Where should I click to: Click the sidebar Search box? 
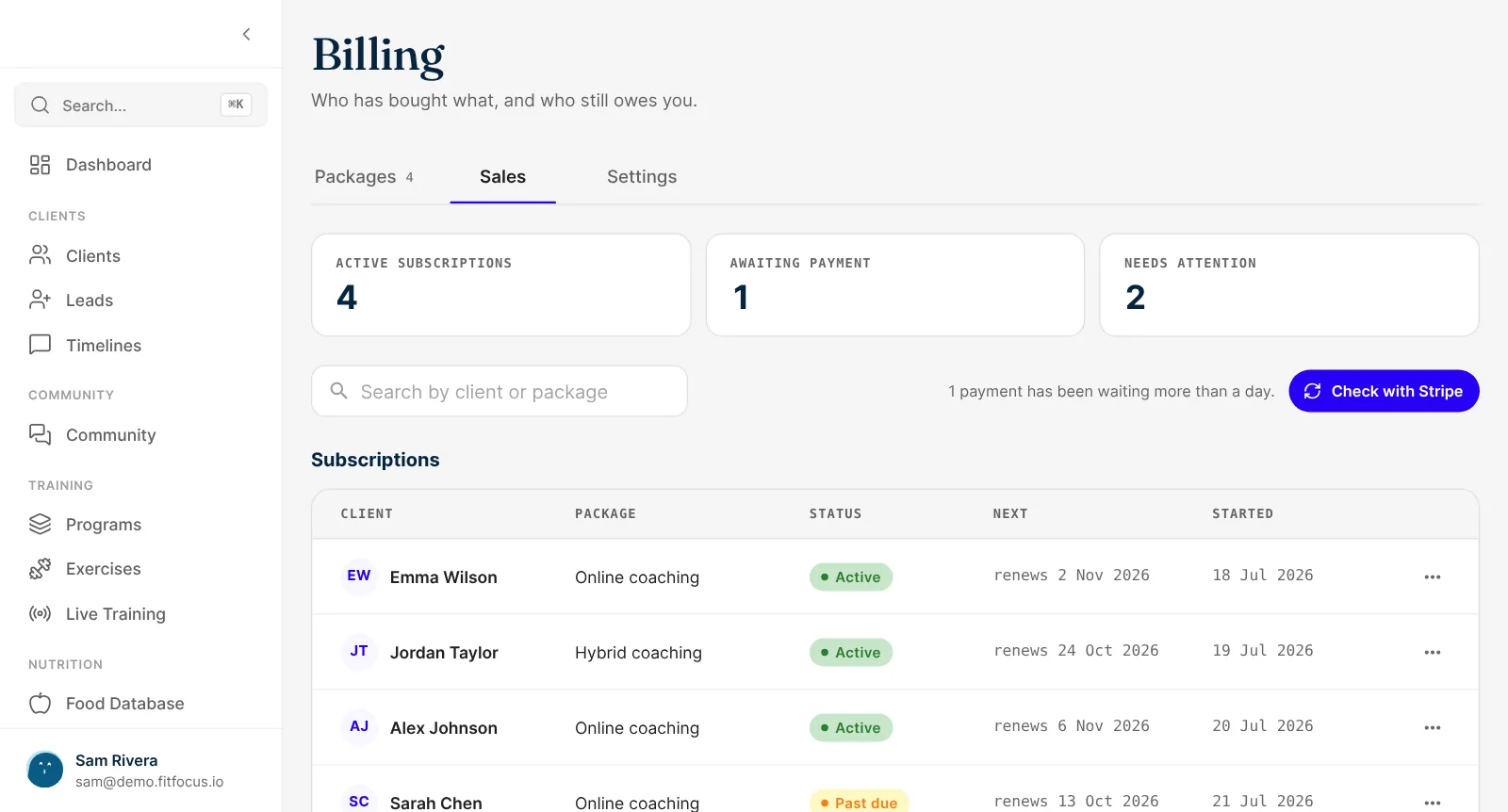pyautogui.click(x=141, y=105)
